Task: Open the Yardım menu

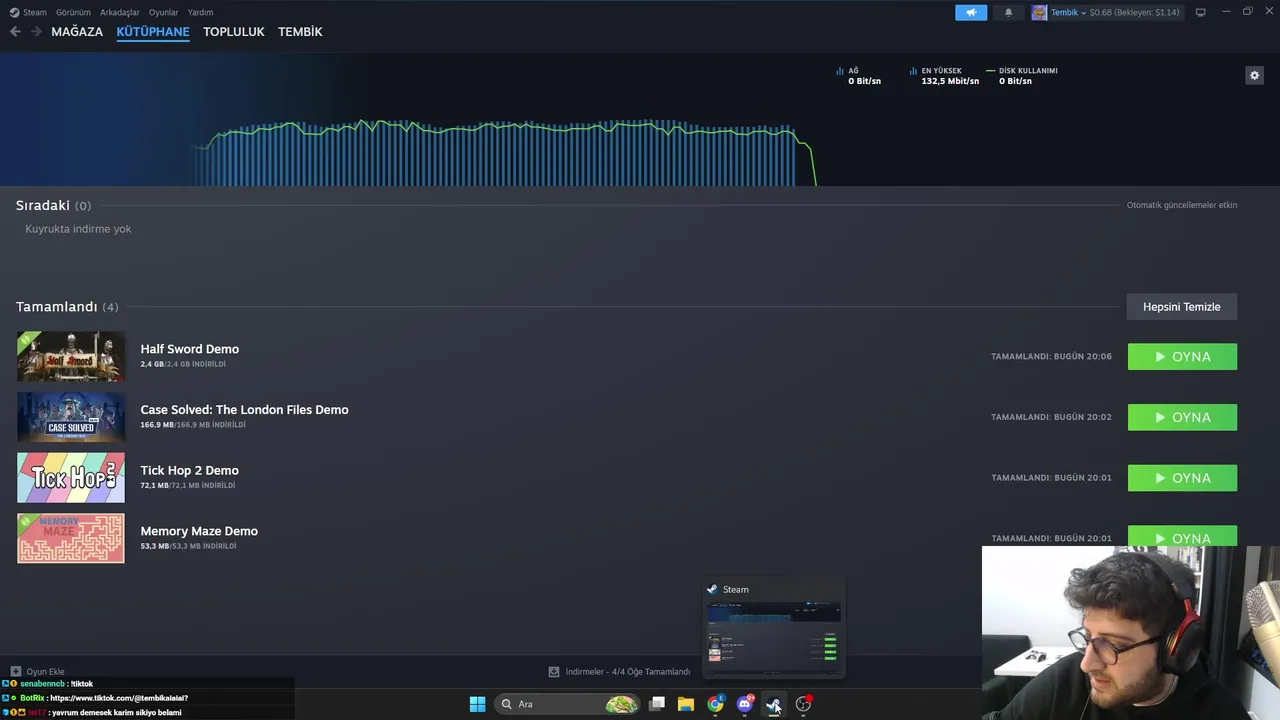Action: (200, 12)
